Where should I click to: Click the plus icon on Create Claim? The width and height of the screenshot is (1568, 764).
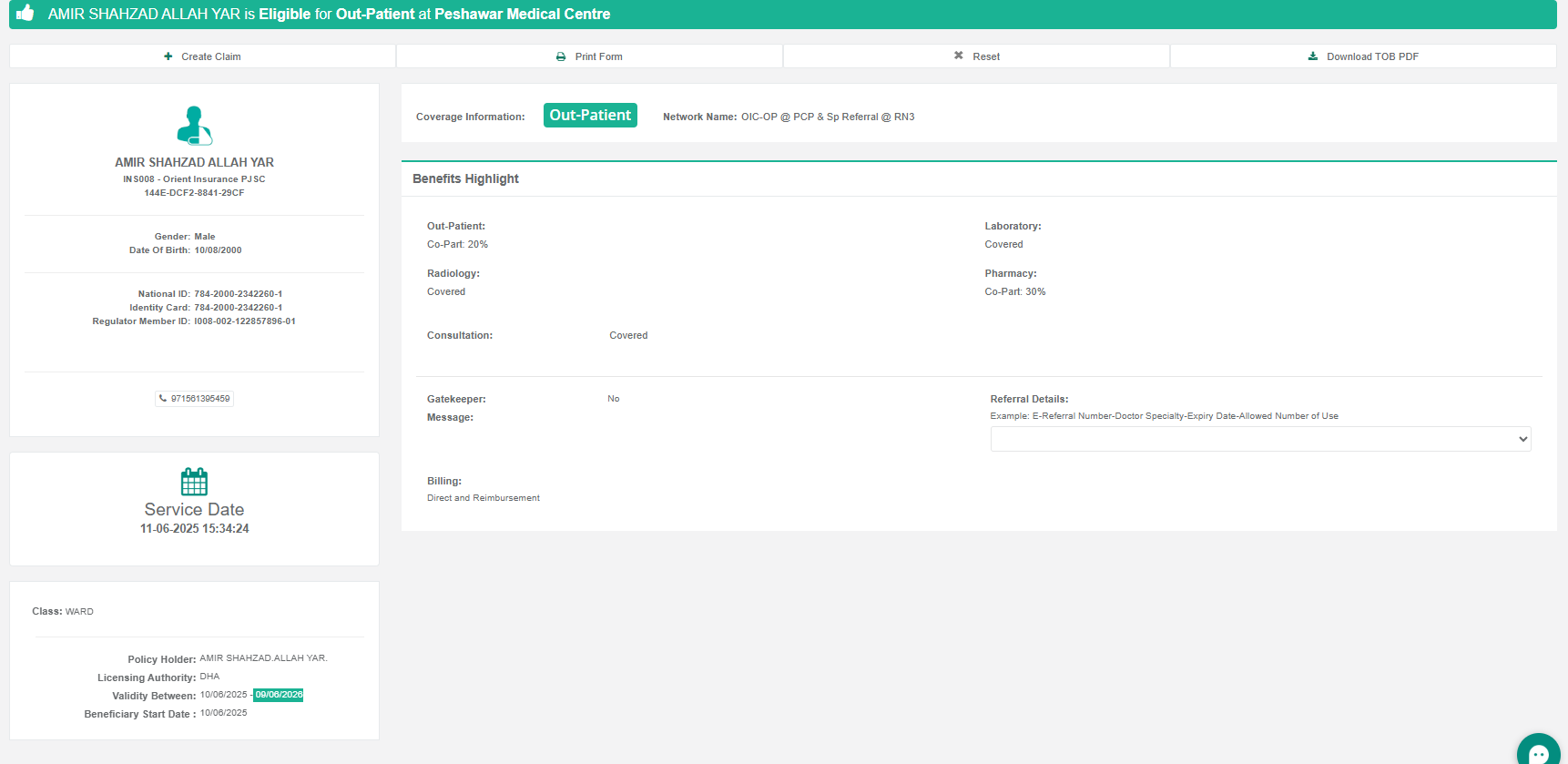168,56
